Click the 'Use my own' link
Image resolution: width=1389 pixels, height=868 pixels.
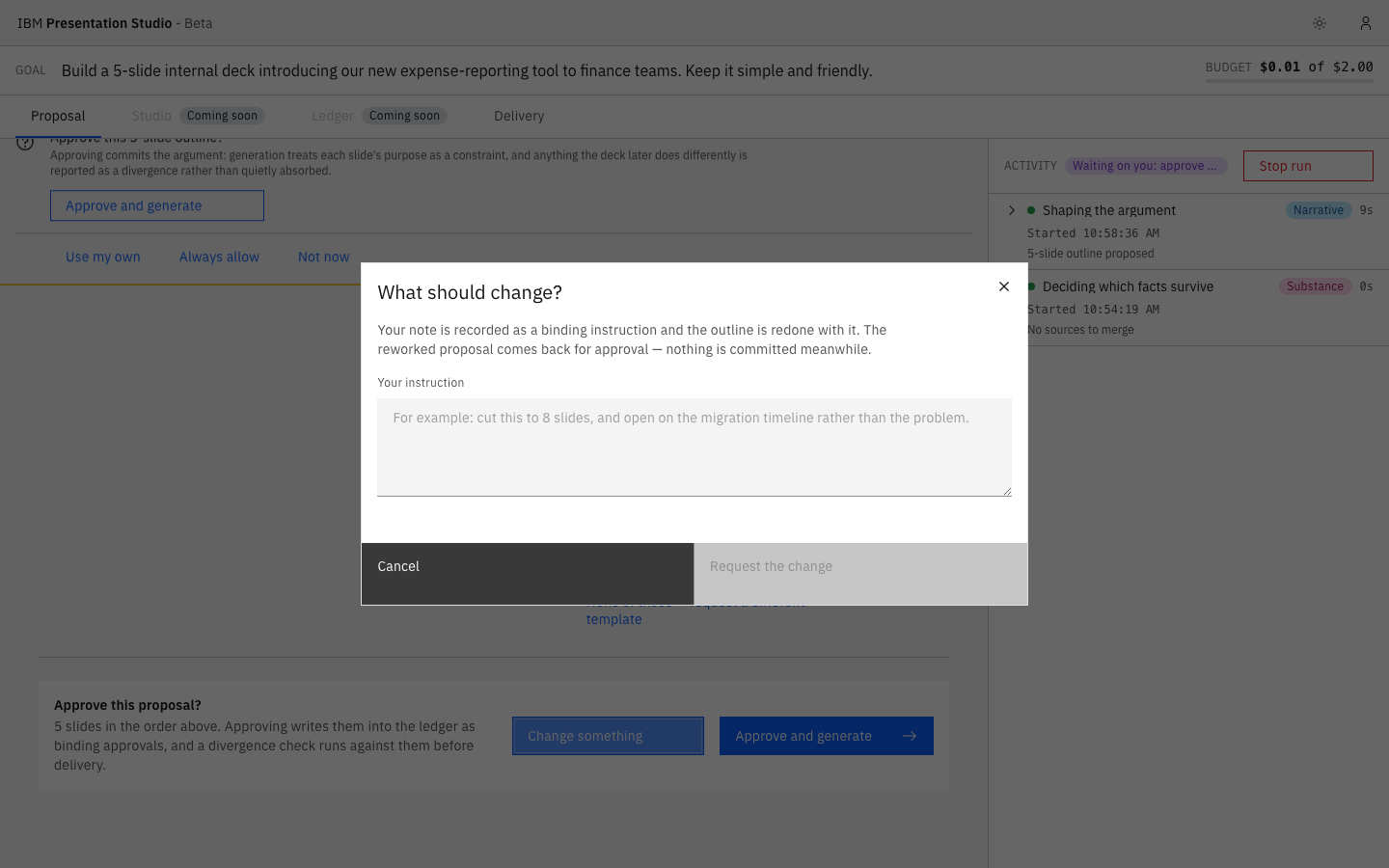pos(103,257)
